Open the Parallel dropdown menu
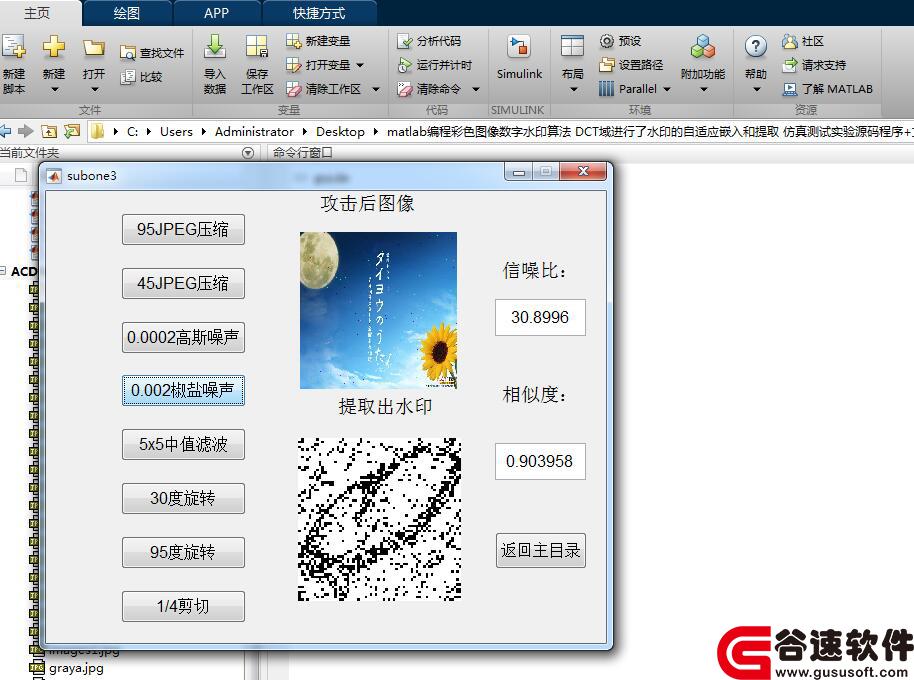 click(x=667, y=89)
